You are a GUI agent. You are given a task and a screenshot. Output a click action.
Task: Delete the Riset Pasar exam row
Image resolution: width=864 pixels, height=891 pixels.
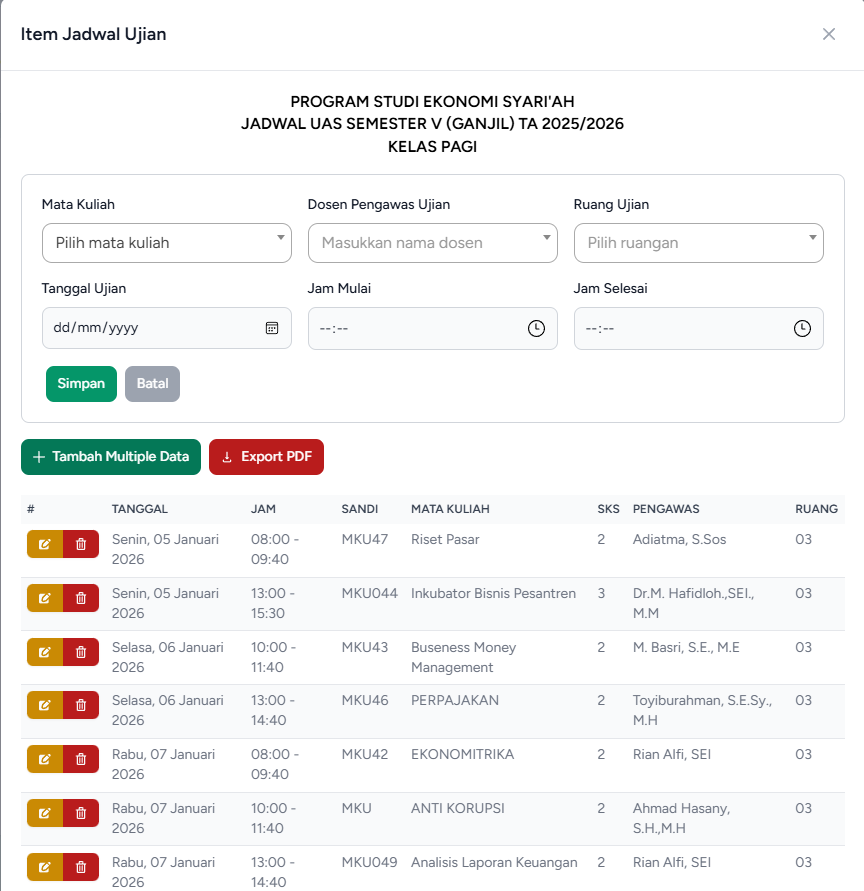(x=81, y=544)
